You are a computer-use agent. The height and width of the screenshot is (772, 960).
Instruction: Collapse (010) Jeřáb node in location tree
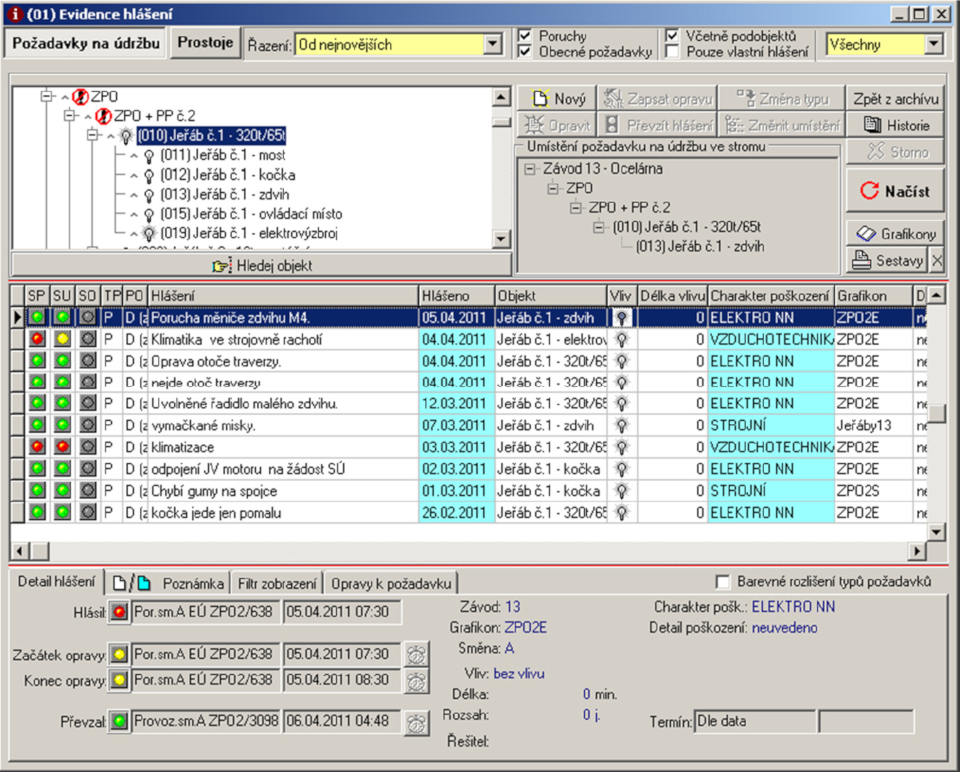[x=599, y=228]
